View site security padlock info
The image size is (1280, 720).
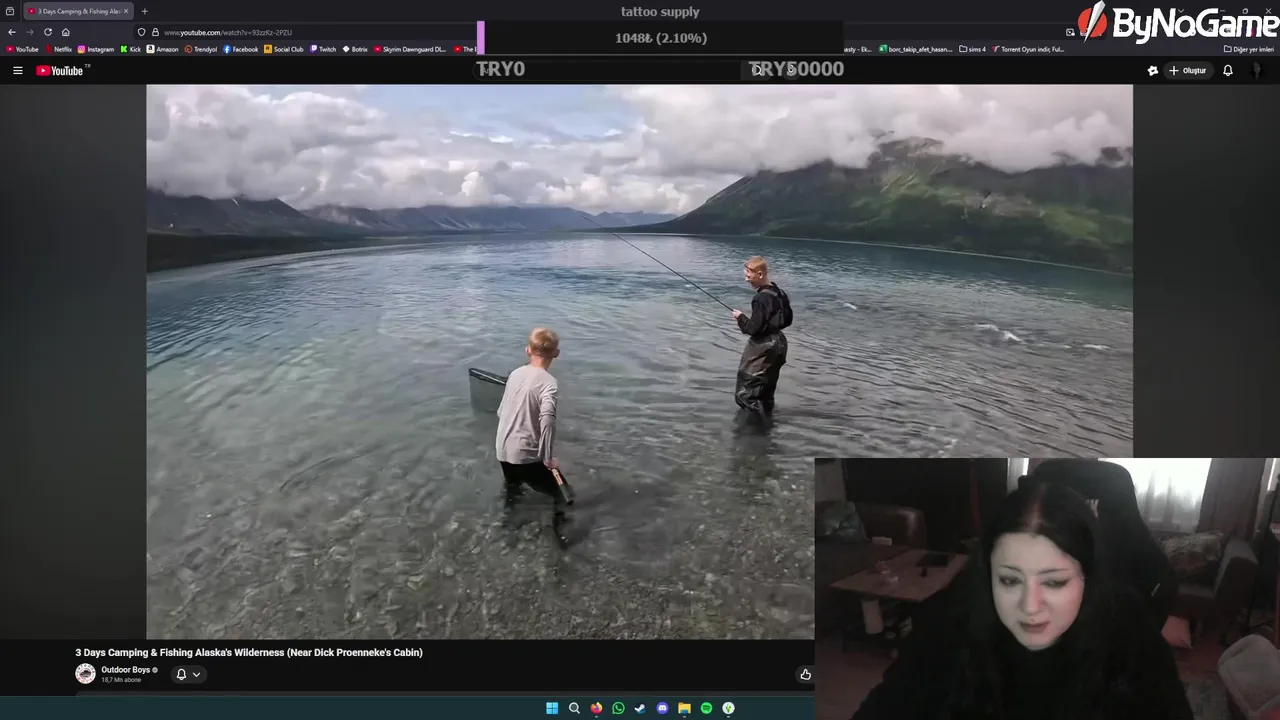tap(155, 32)
